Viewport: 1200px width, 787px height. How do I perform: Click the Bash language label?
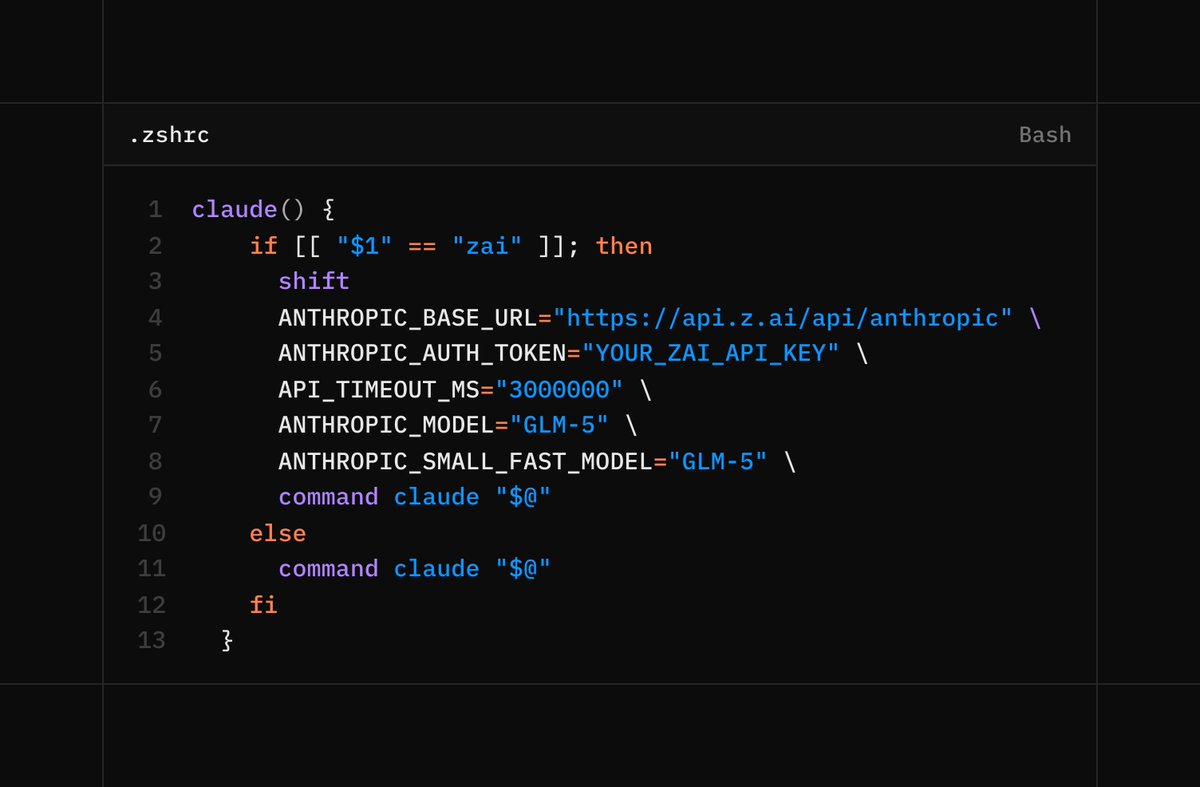point(1044,134)
